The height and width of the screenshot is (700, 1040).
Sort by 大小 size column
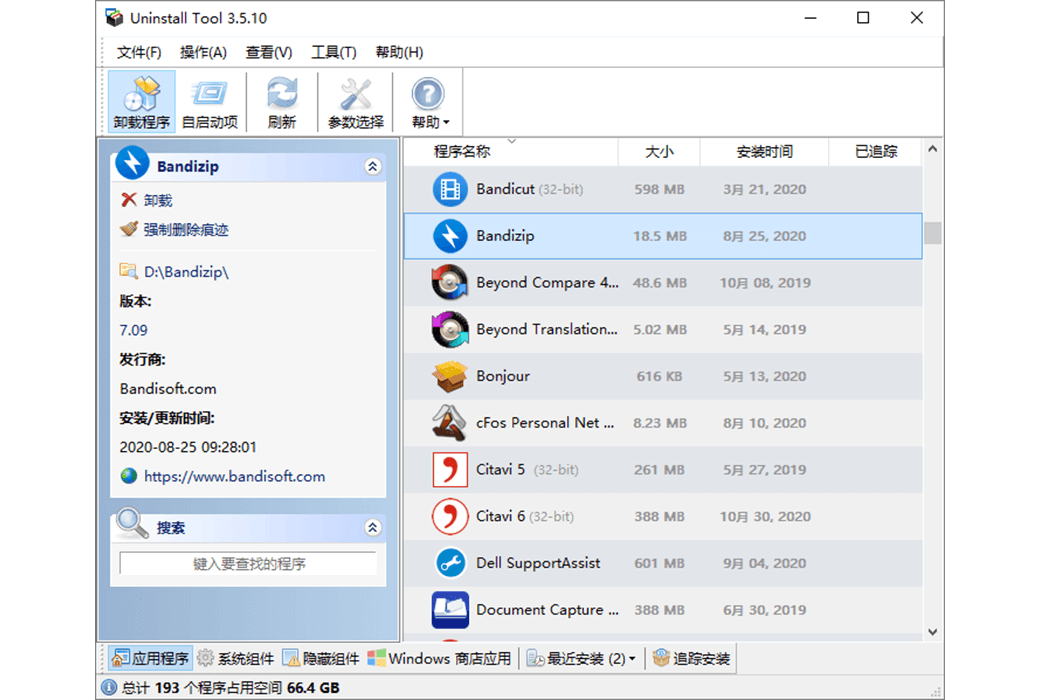659,152
